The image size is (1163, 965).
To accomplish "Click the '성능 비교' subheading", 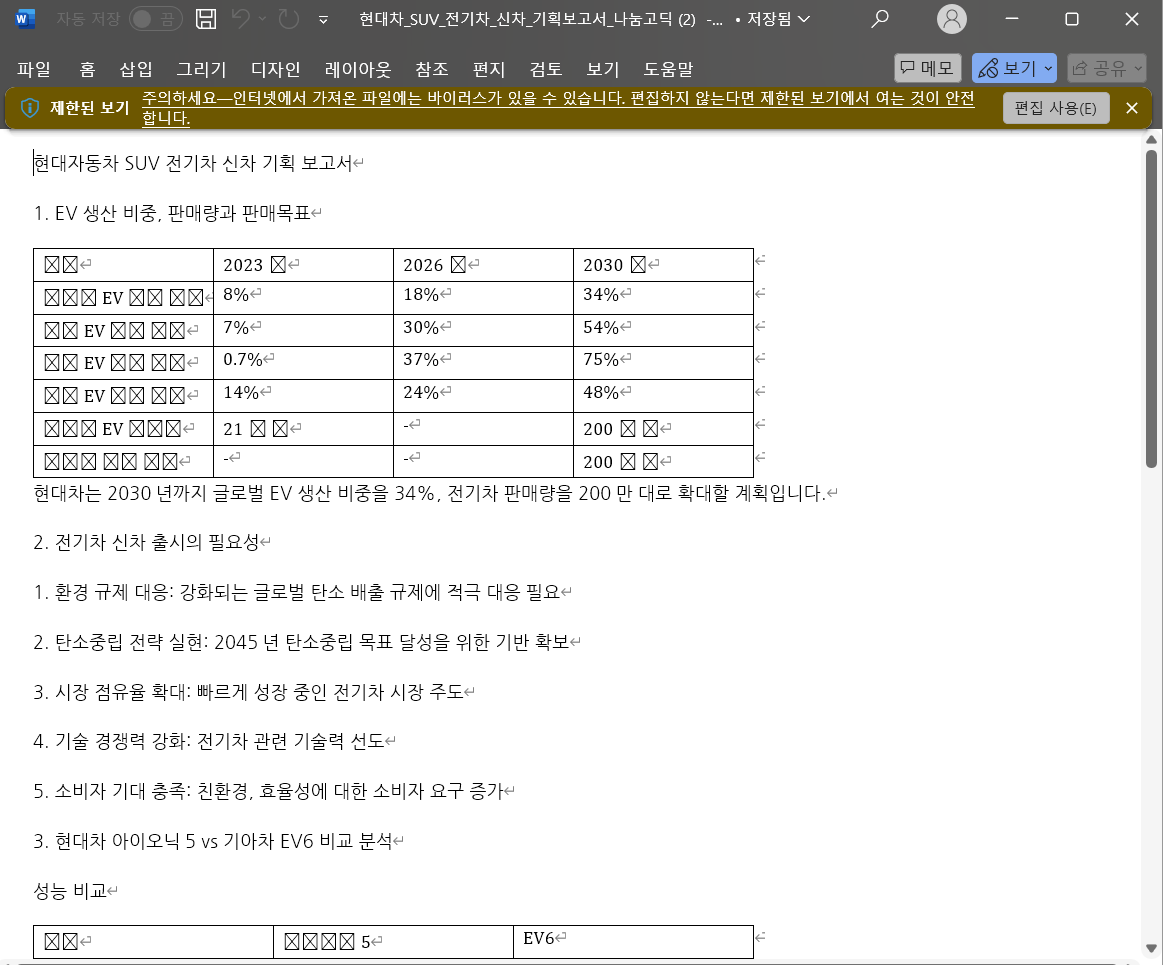I will [x=70, y=891].
